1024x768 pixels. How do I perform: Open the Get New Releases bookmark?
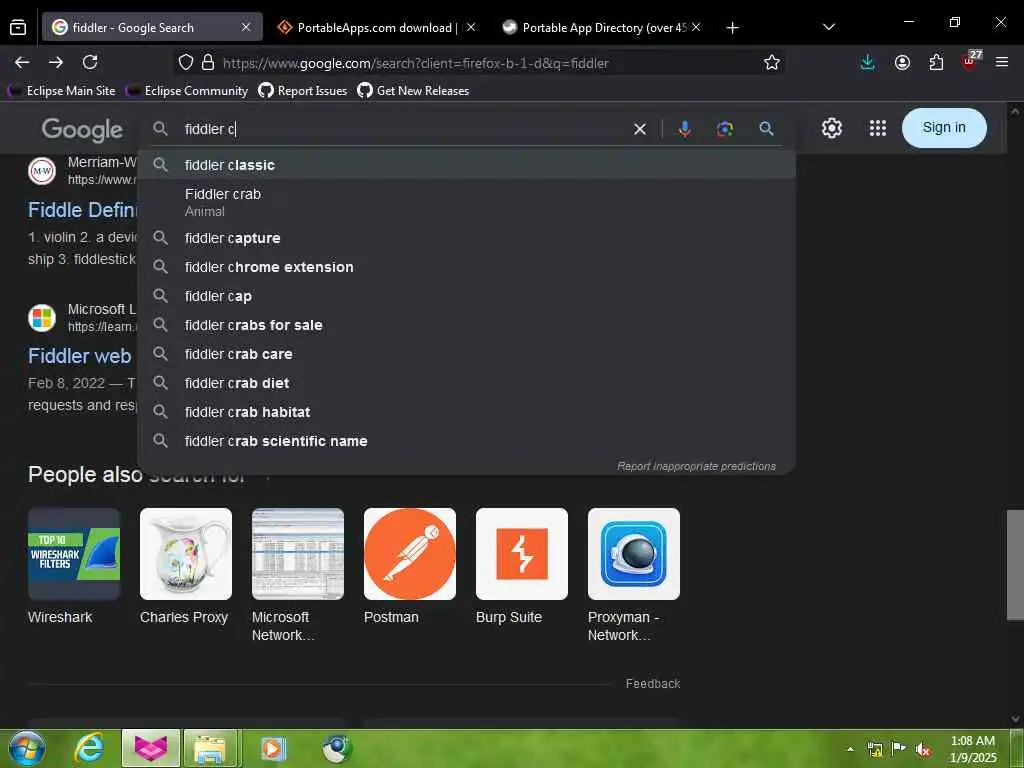pyautogui.click(x=413, y=91)
